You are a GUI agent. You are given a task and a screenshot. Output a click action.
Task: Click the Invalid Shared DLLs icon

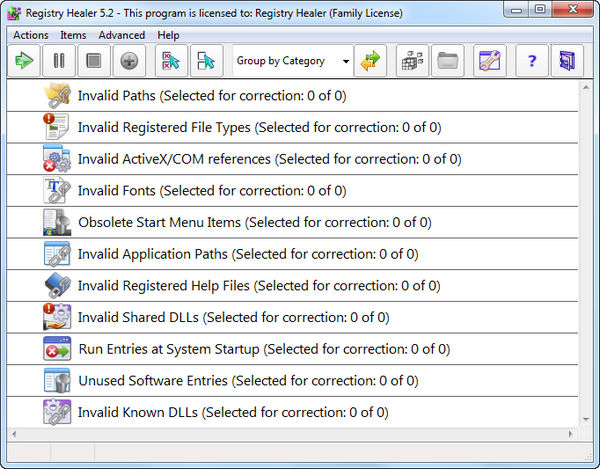(56, 317)
